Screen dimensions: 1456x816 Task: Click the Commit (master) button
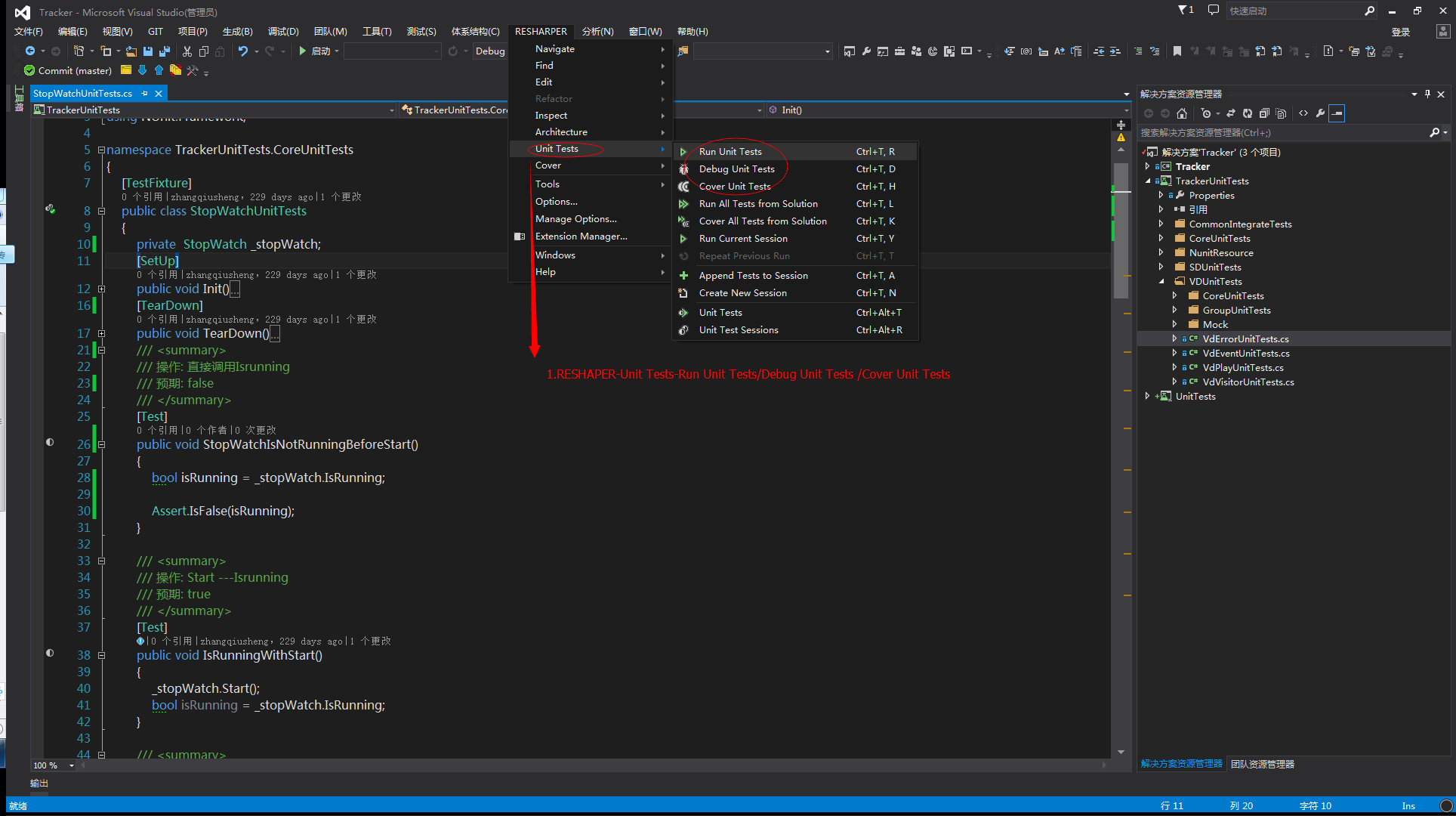68,70
